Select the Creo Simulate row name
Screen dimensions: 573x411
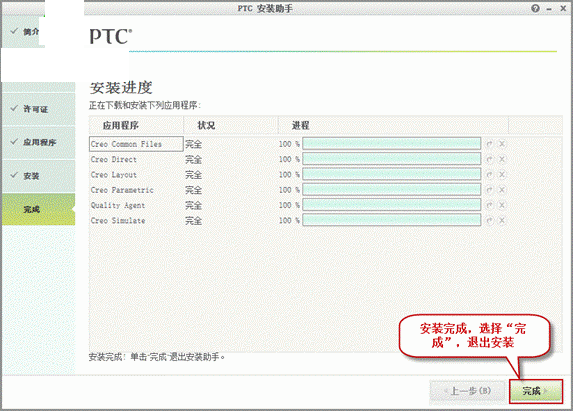tap(118, 221)
